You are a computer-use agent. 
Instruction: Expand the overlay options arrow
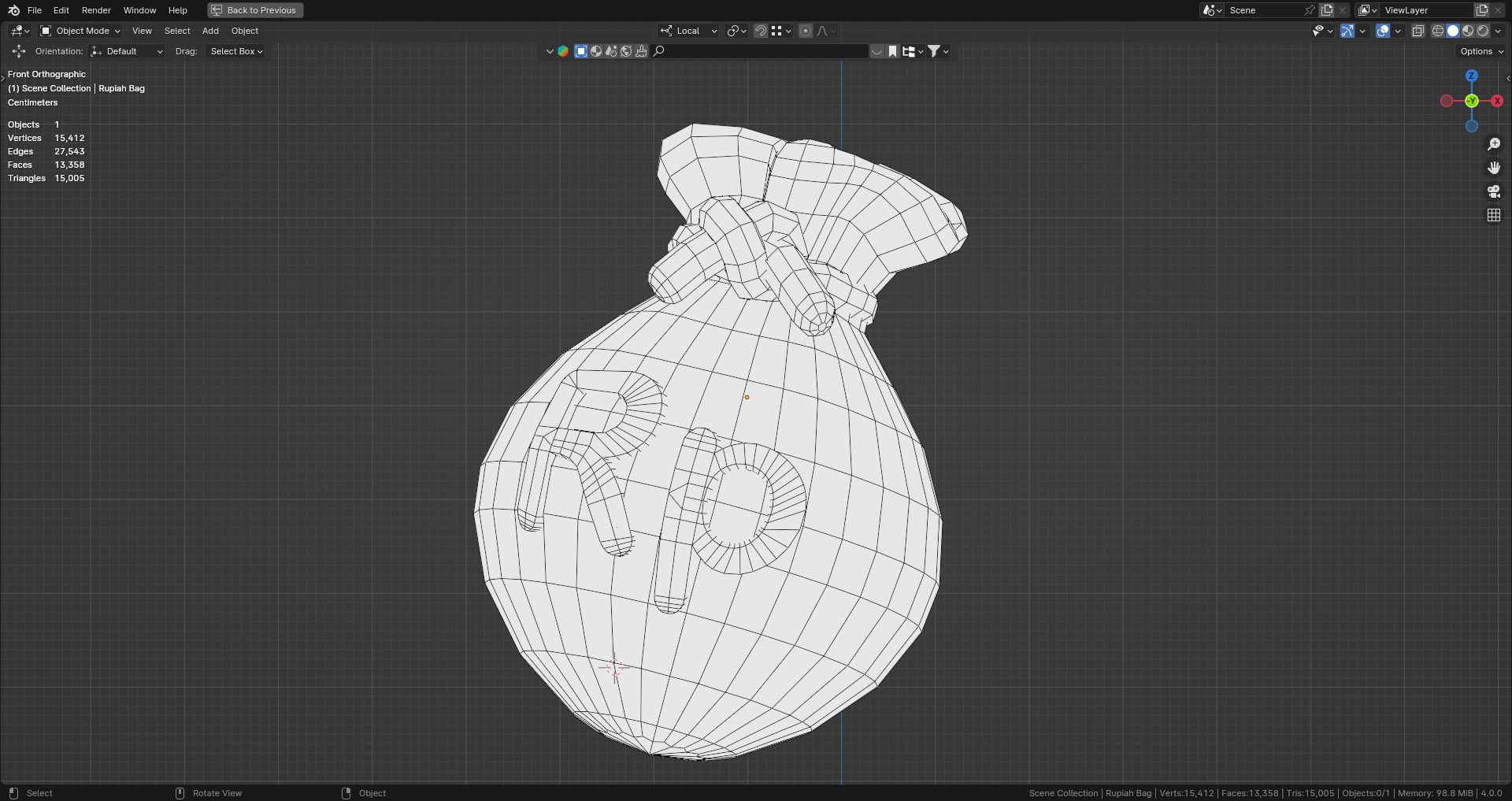[1398, 31]
